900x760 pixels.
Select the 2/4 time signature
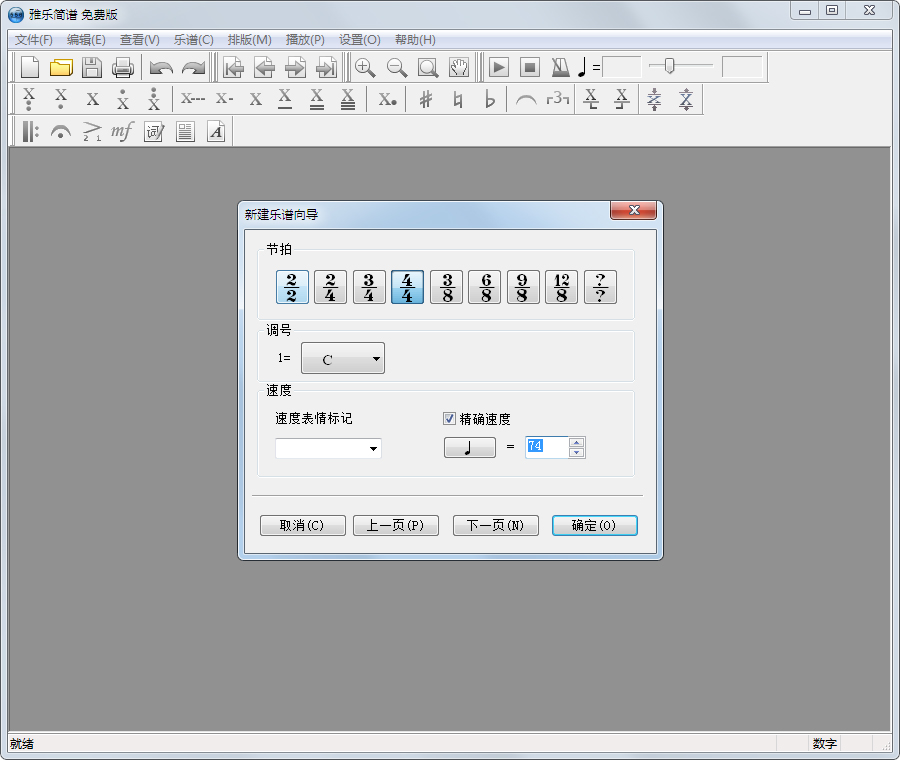330,287
